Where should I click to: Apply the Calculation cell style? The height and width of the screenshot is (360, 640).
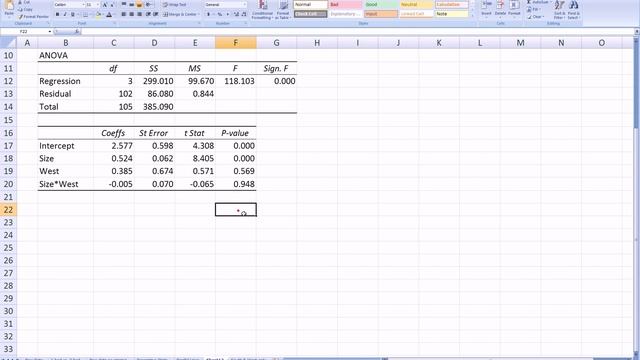click(451, 4)
